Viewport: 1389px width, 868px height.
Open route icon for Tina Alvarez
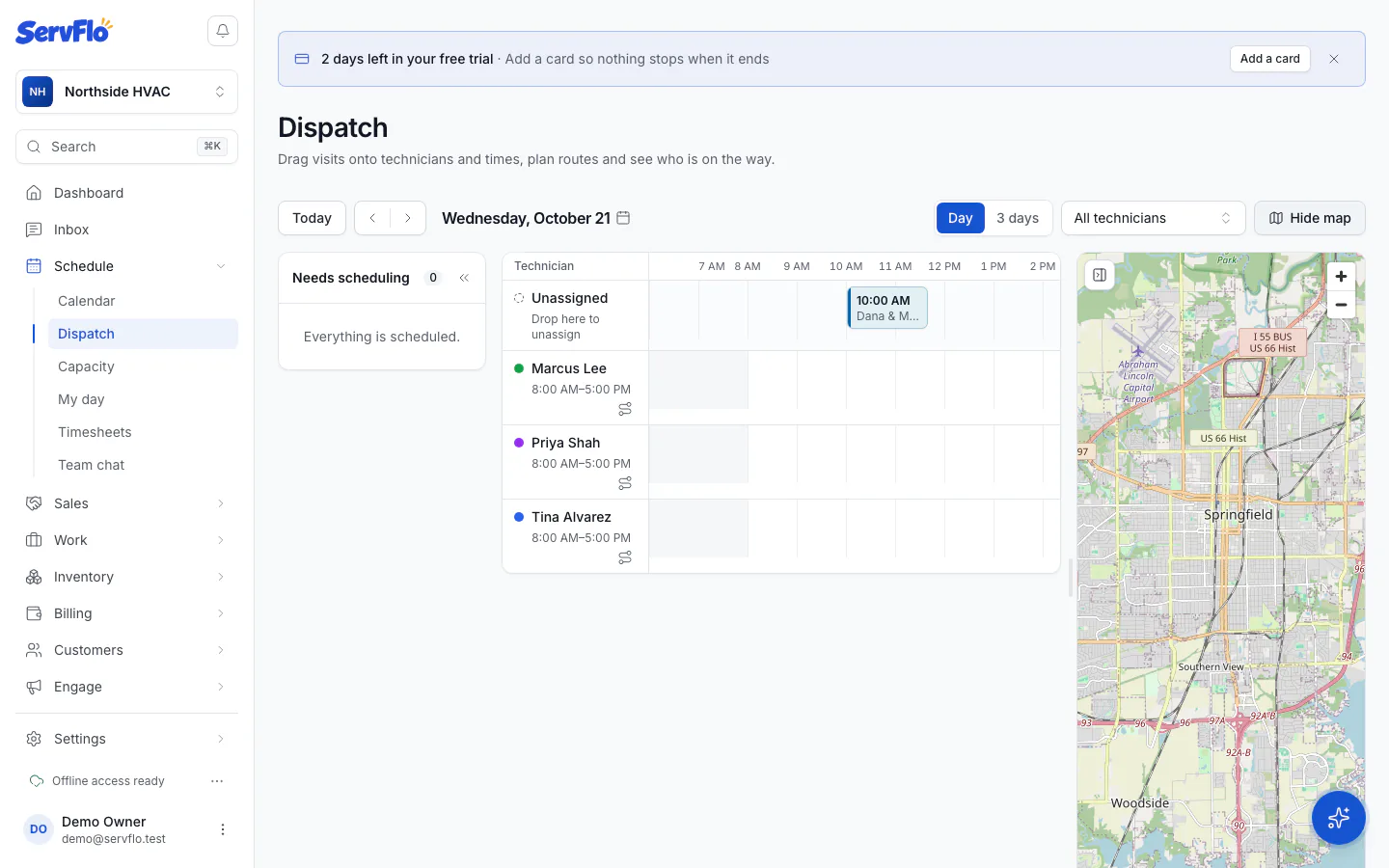625,557
